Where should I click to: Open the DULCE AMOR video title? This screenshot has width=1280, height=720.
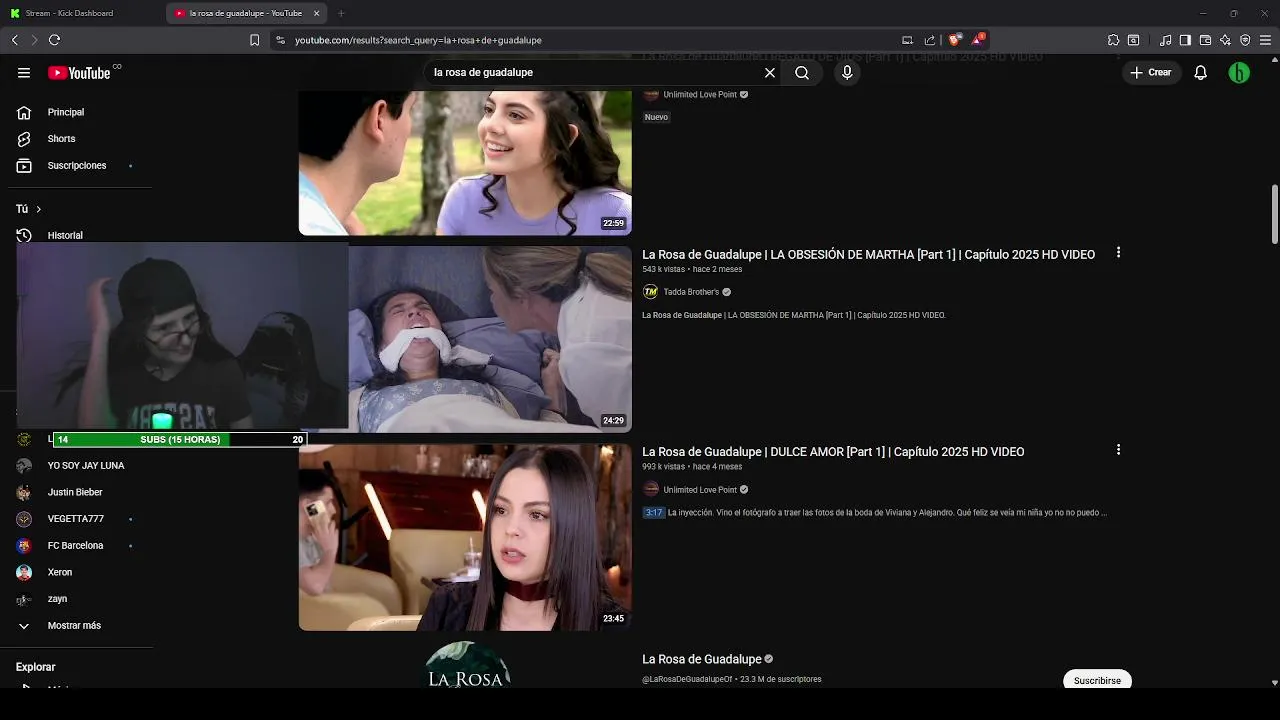833,452
